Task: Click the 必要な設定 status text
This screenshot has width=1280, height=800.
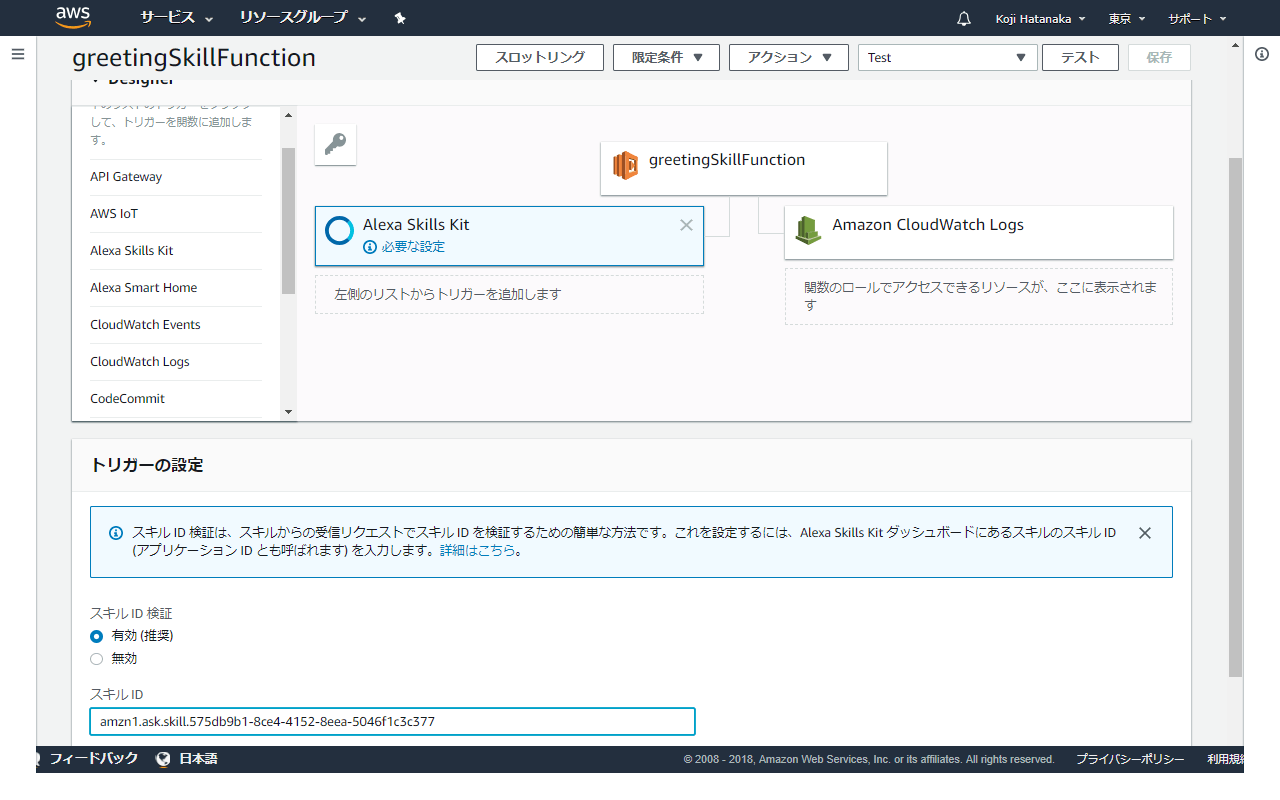Action: [413, 246]
